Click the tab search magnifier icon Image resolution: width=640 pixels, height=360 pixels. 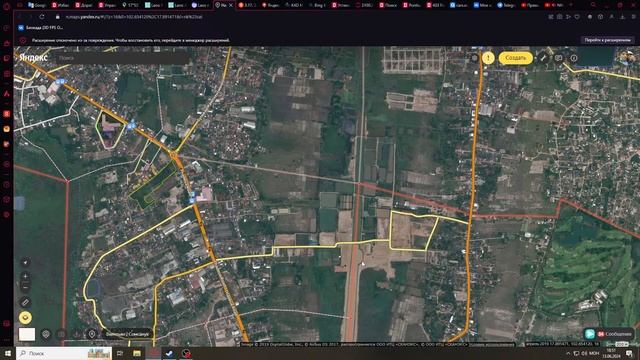coord(593,5)
